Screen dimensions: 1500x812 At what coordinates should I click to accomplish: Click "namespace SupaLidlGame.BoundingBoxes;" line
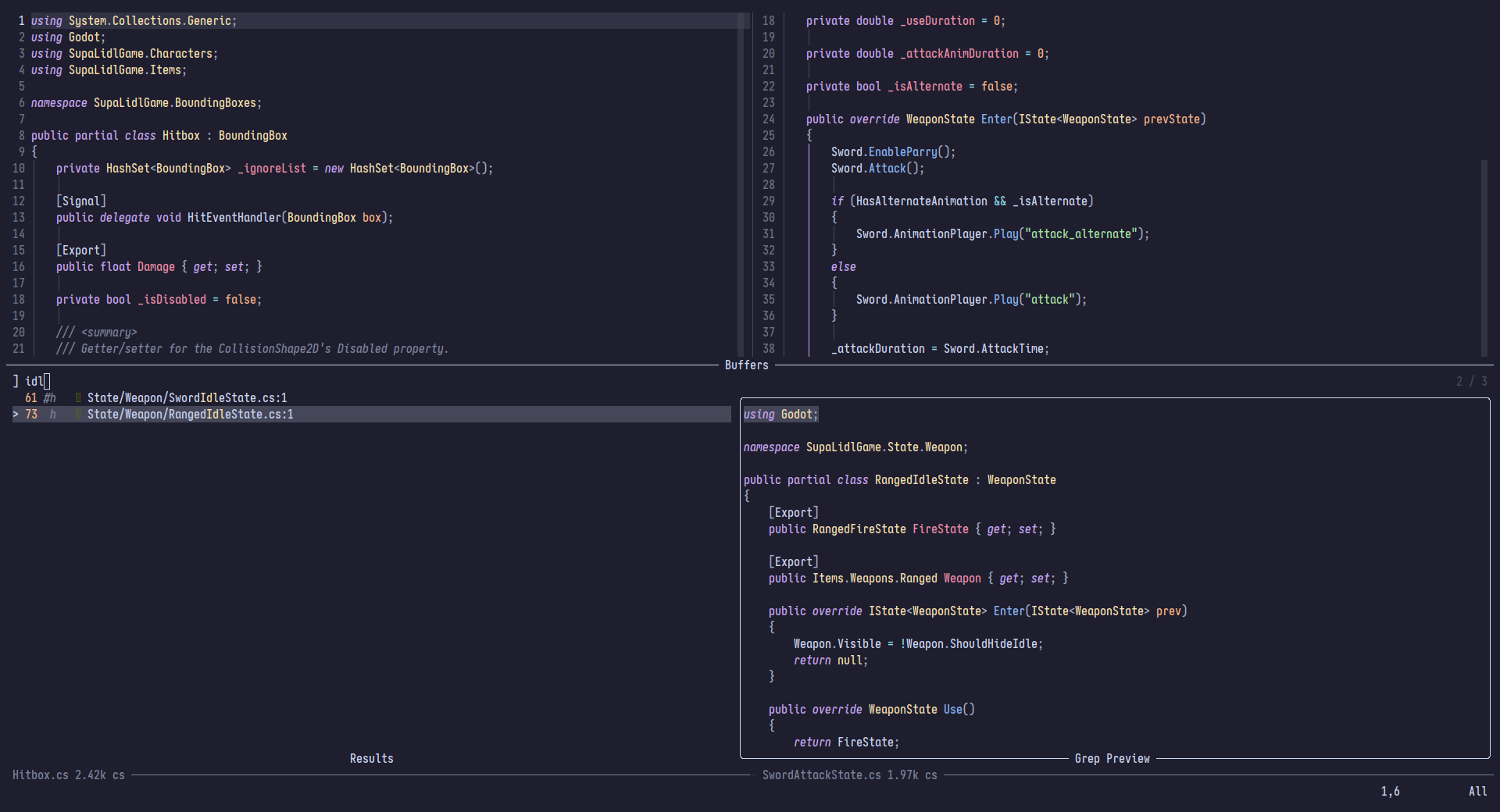coord(146,103)
